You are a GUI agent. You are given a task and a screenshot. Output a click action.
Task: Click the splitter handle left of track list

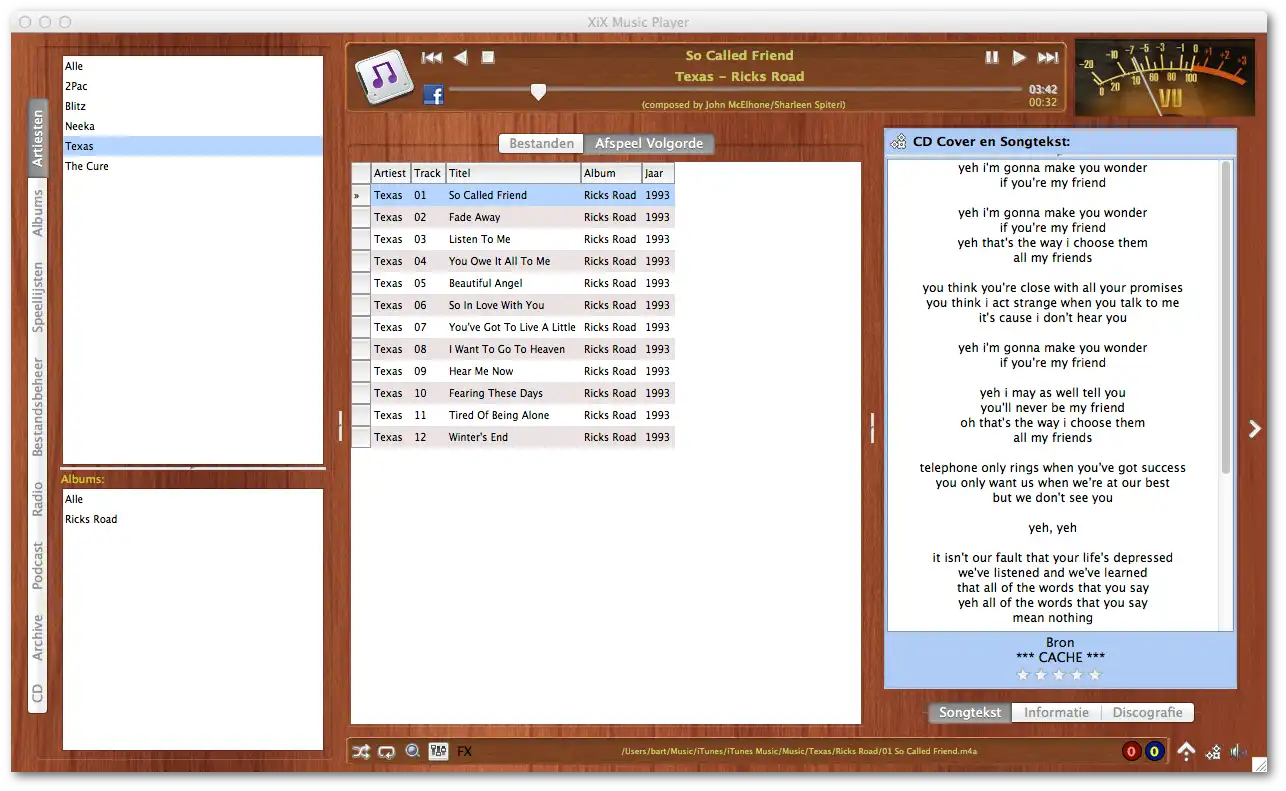340,426
